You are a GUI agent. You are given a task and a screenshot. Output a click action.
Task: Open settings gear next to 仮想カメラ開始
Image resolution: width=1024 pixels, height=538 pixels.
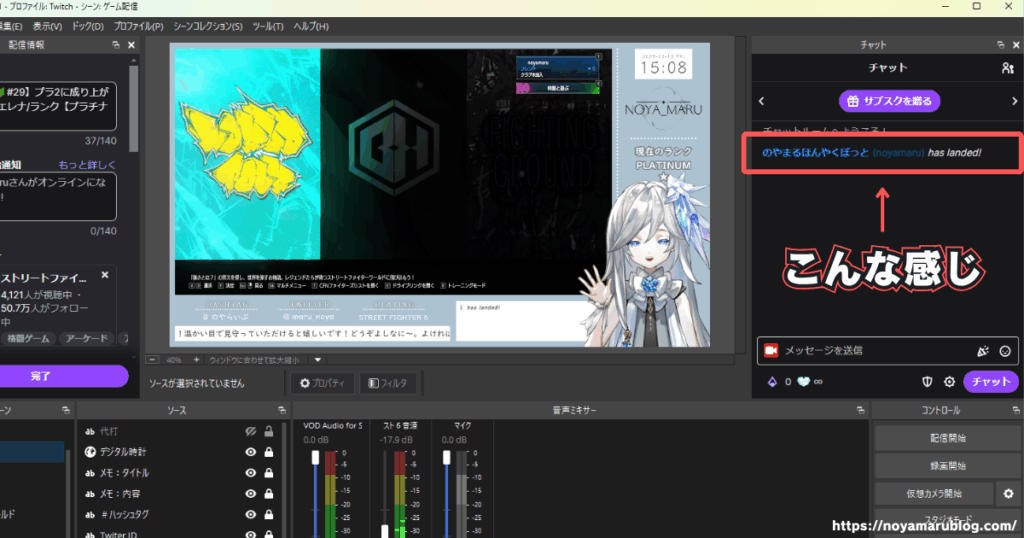pos(1008,494)
